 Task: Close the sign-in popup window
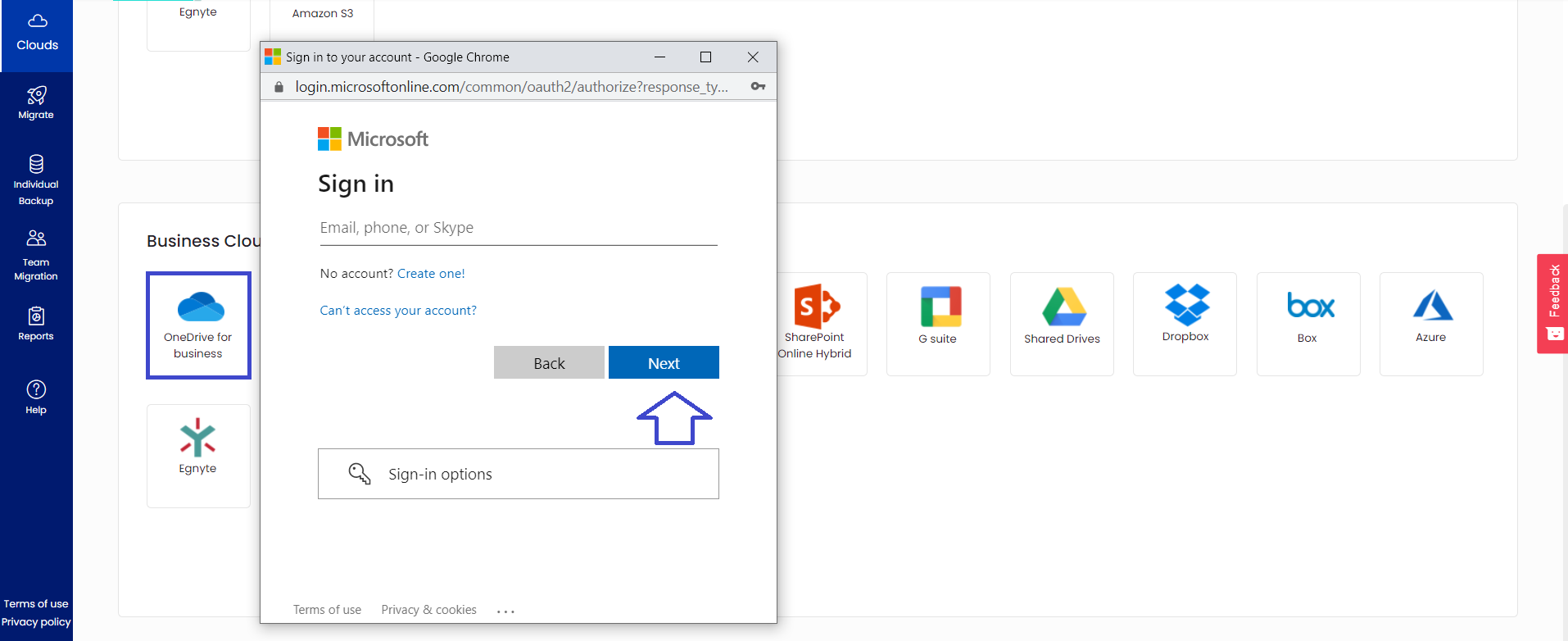pyautogui.click(x=753, y=57)
